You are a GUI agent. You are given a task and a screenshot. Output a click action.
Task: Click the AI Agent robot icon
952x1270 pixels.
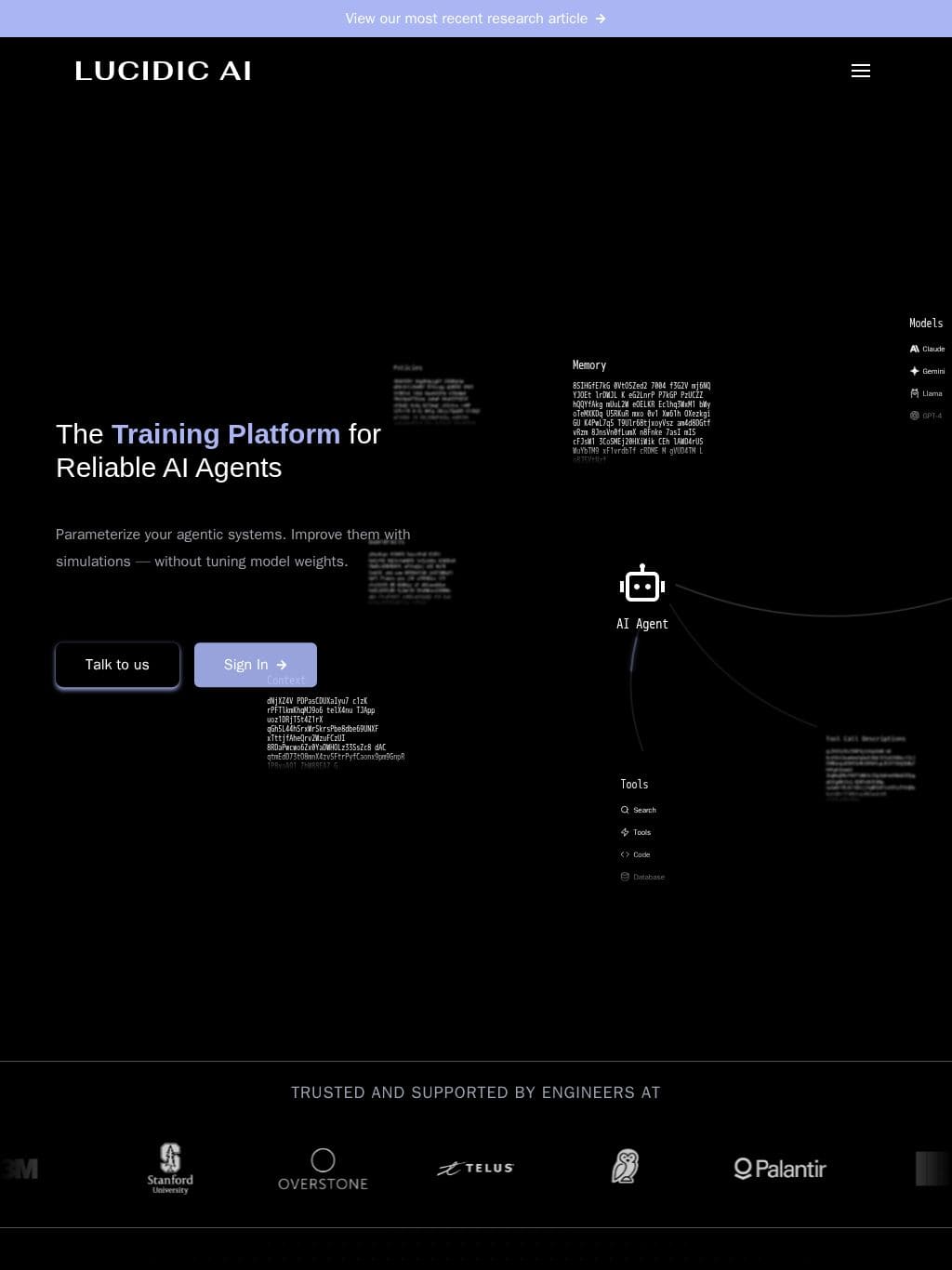pyautogui.click(x=642, y=585)
